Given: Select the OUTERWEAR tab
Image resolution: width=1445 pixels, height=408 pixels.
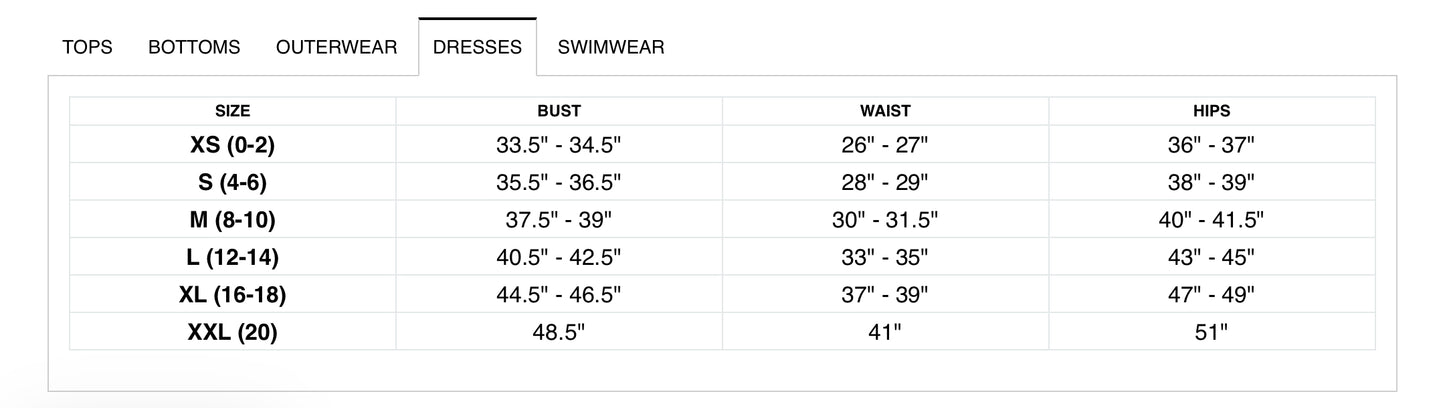Looking at the screenshot, I should tap(336, 47).
